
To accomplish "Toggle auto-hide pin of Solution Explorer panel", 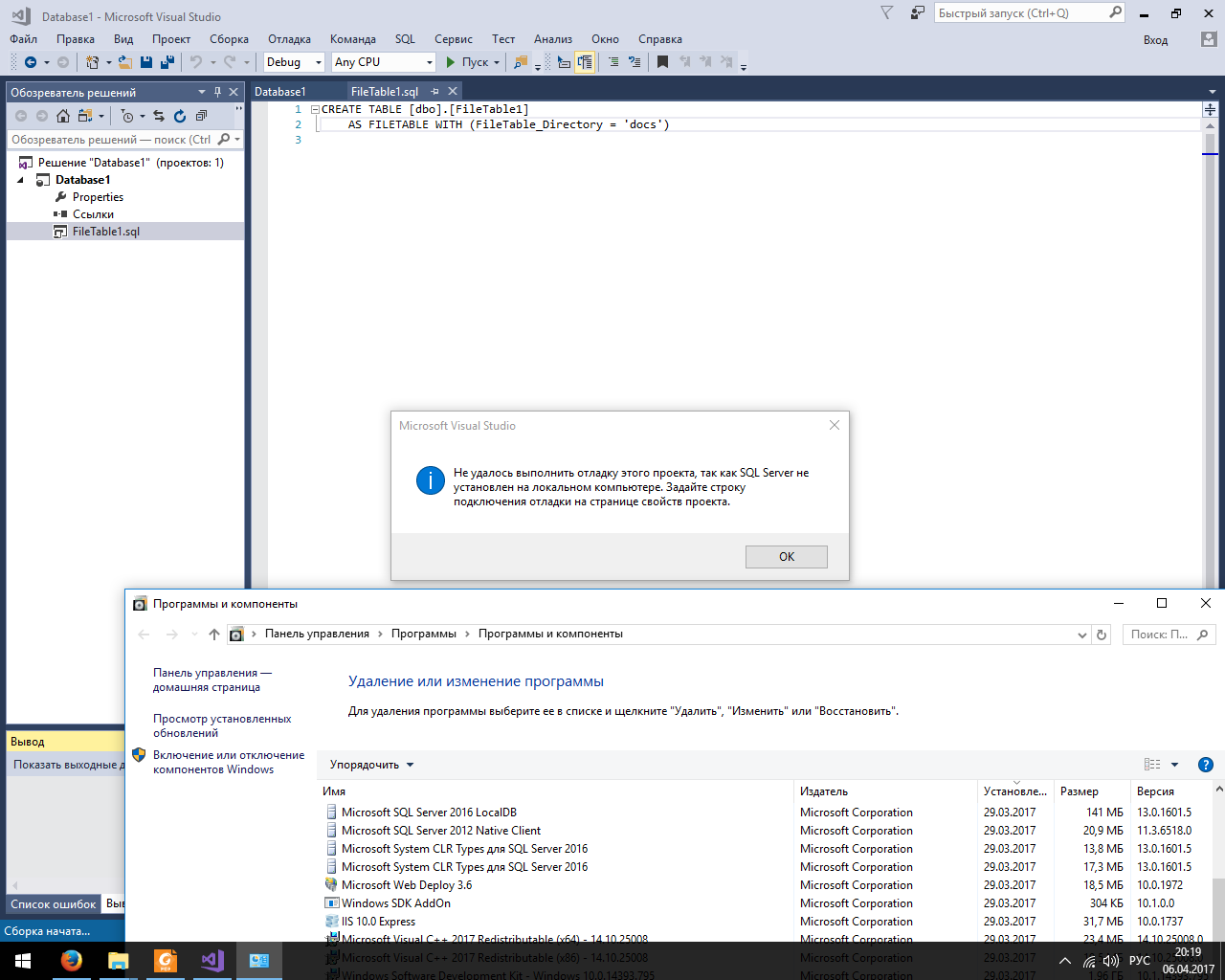I will (217, 92).
